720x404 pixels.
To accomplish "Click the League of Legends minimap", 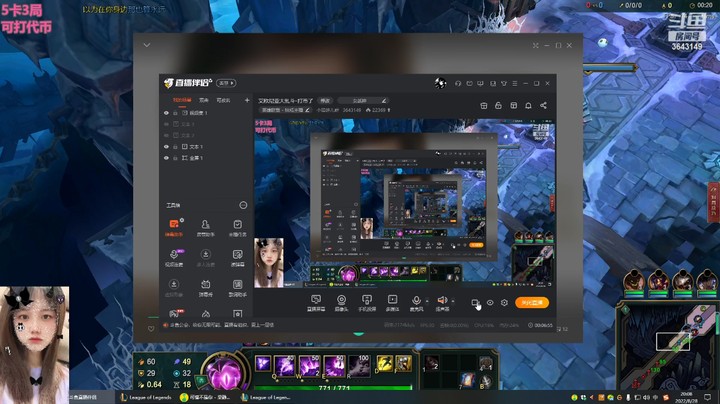I will pyautogui.click(x=667, y=346).
